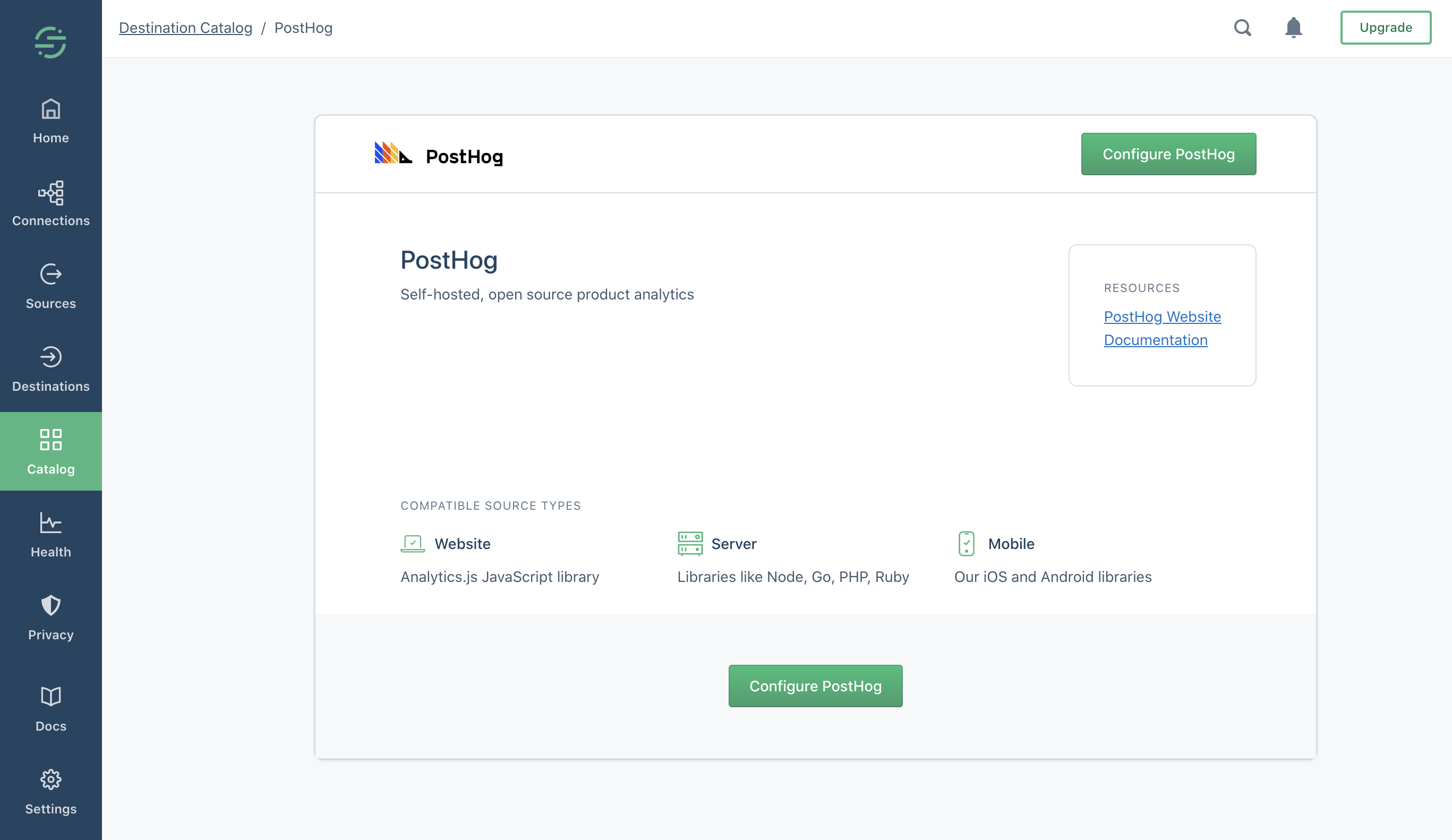Open the Docs book icon

point(50,697)
